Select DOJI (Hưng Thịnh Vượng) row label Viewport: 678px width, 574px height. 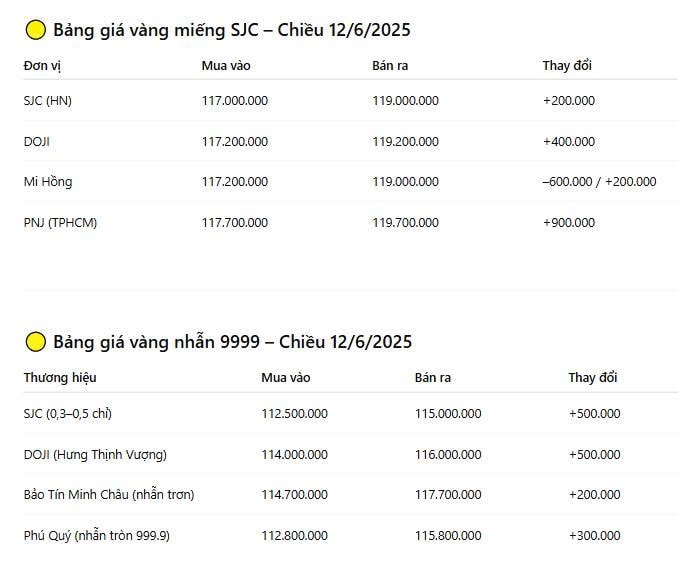(95, 455)
